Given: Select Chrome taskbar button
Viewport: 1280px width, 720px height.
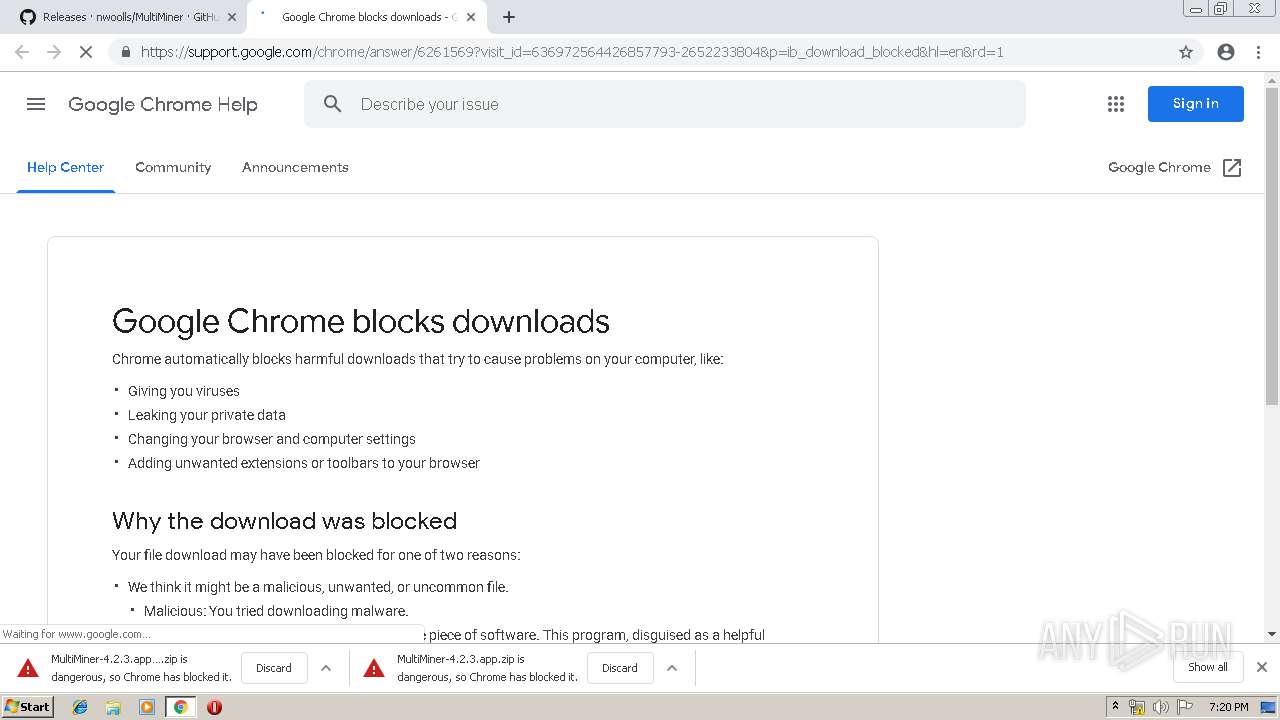Looking at the screenshot, I should pyautogui.click(x=180, y=707).
